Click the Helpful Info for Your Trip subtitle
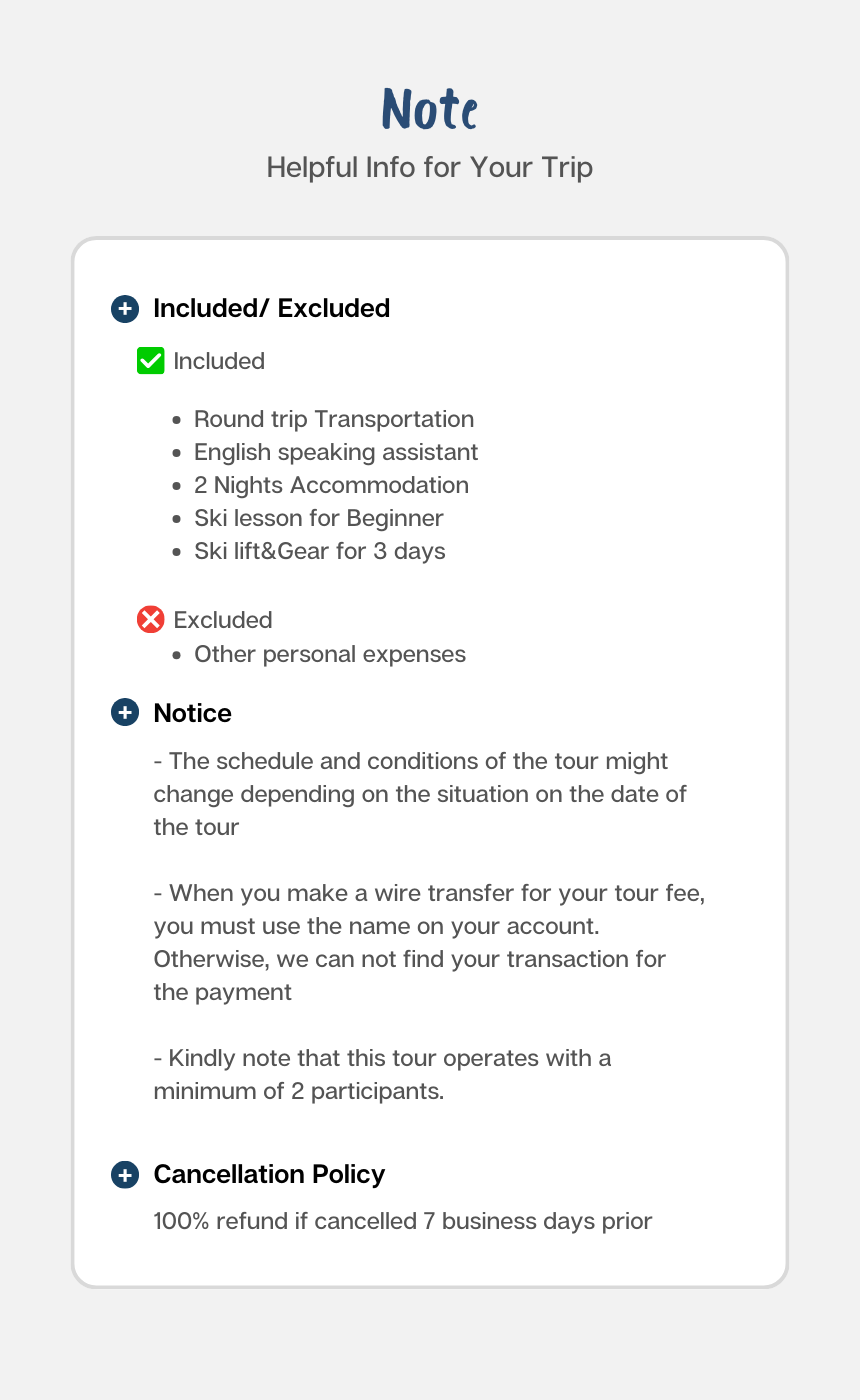 click(430, 167)
